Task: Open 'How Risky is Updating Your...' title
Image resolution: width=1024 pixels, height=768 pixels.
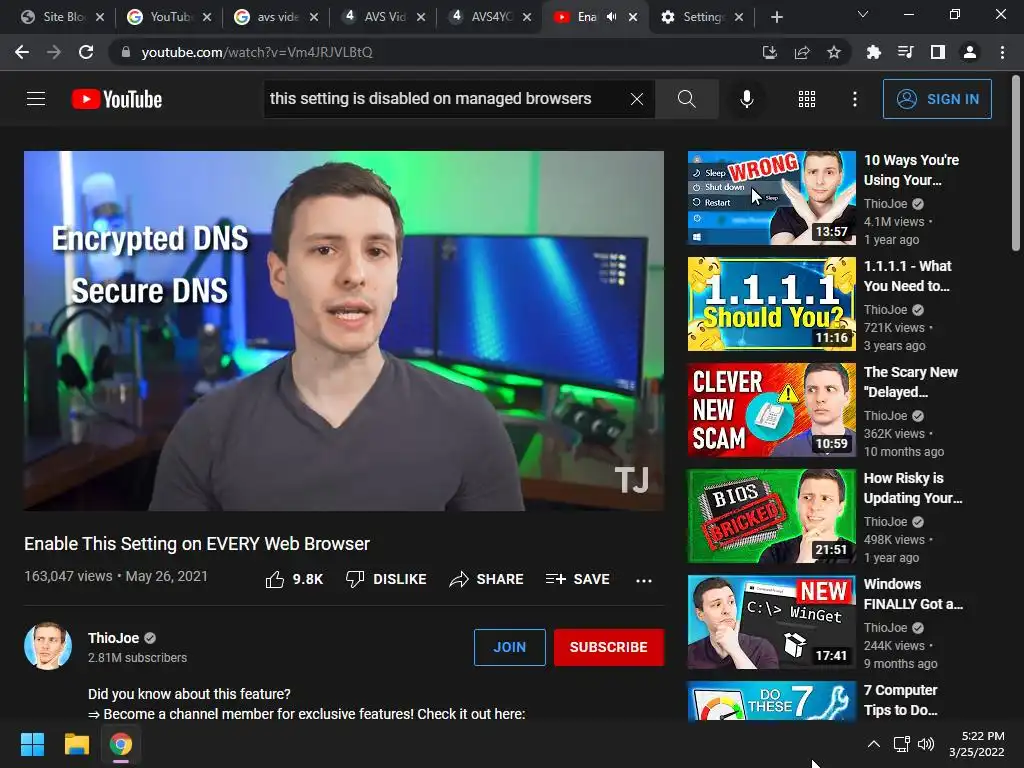Action: click(913, 488)
